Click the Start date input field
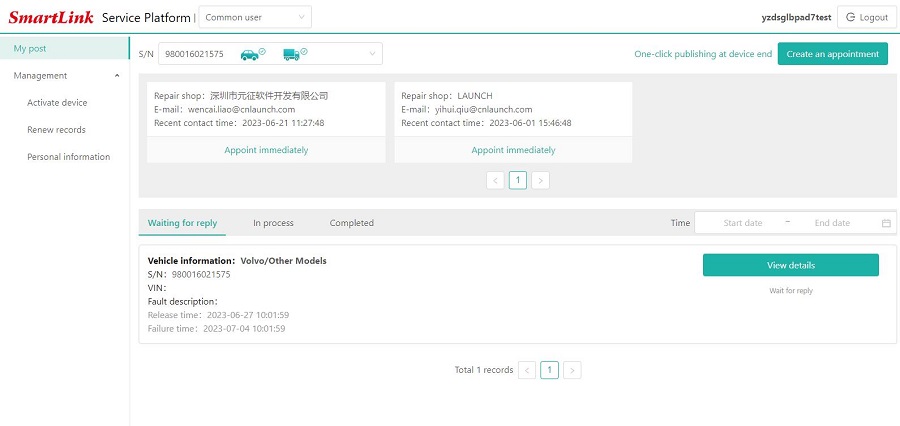This screenshot has width=900, height=426. [742, 223]
